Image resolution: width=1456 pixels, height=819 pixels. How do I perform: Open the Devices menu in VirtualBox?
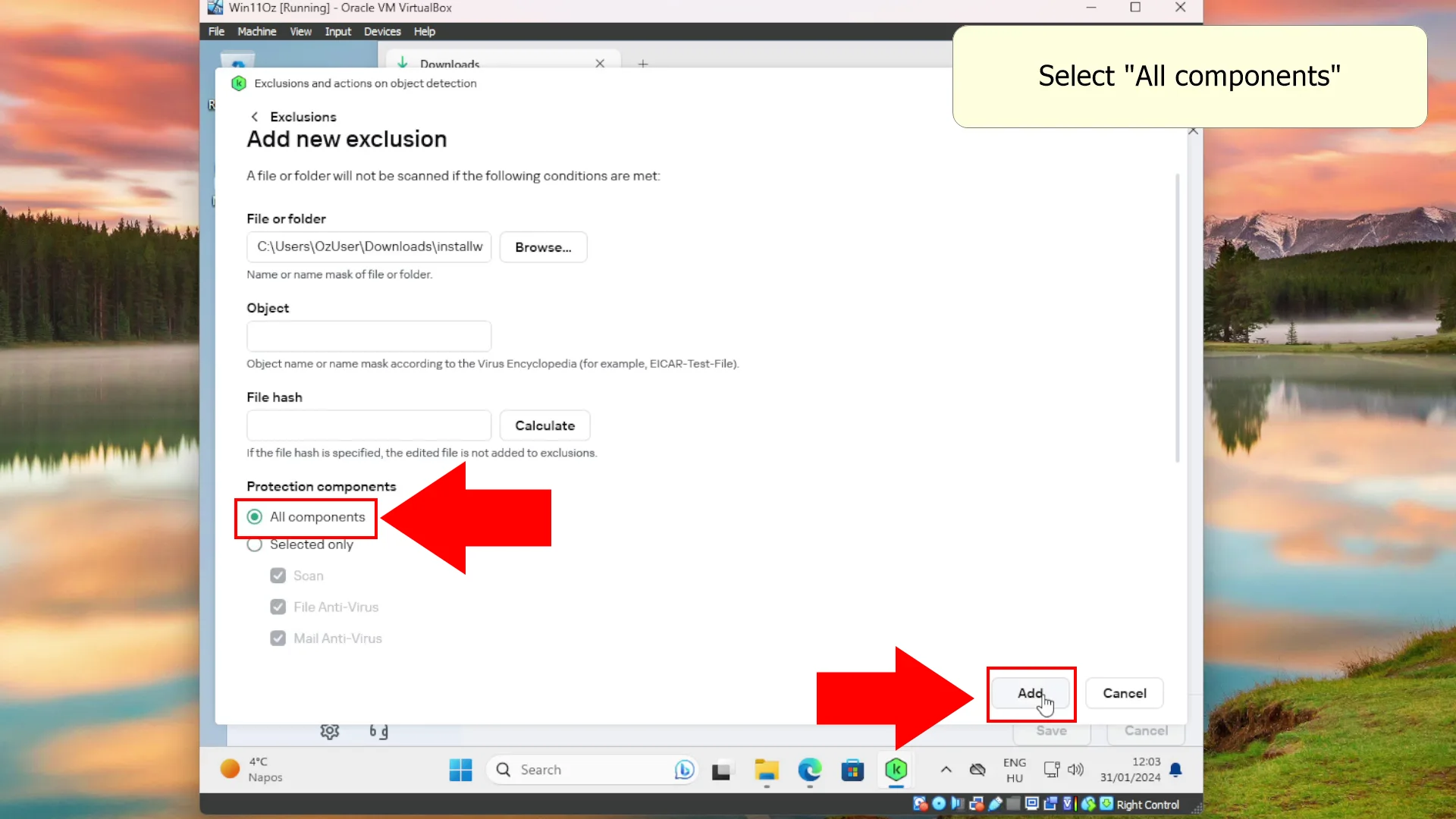[x=382, y=31]
